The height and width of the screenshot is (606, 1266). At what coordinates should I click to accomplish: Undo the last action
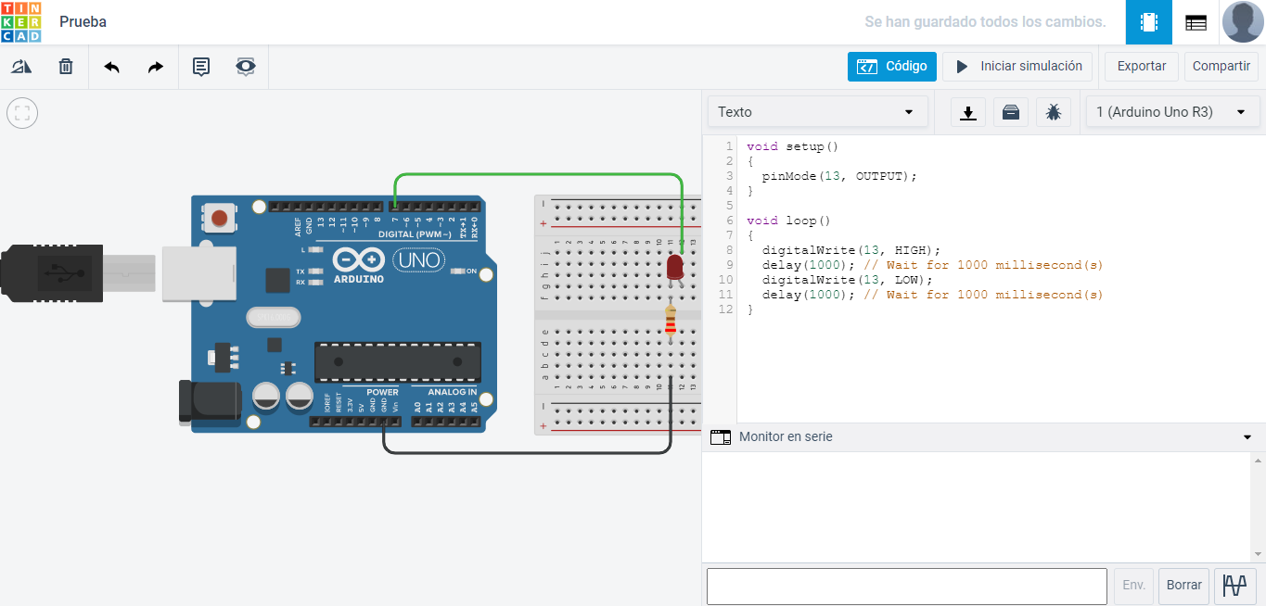point(112,67)
